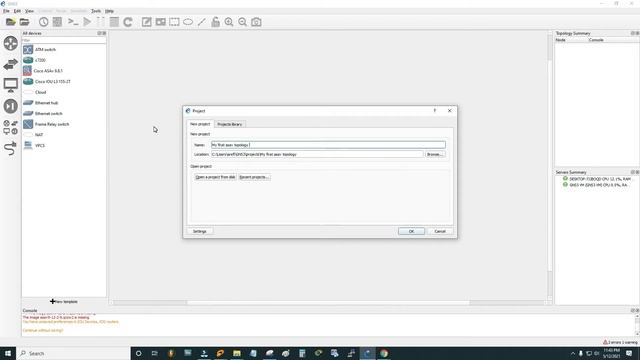Click the project Location input field
Screen dimensions: 640x360
317,154
